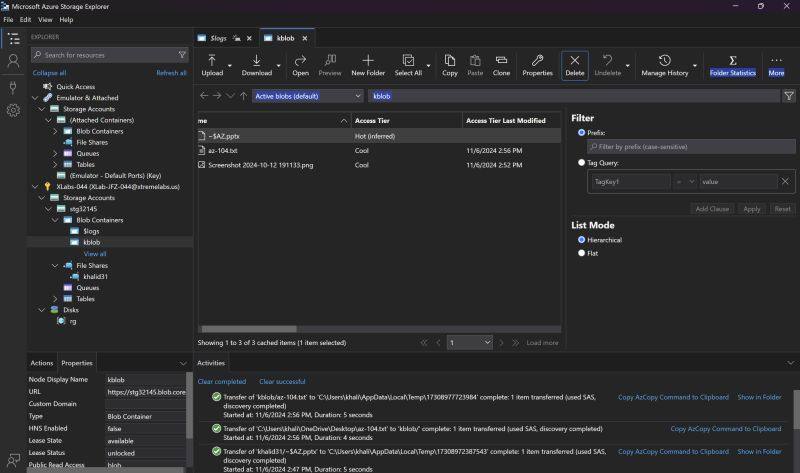Collapse the Disks node

(41, 310)
